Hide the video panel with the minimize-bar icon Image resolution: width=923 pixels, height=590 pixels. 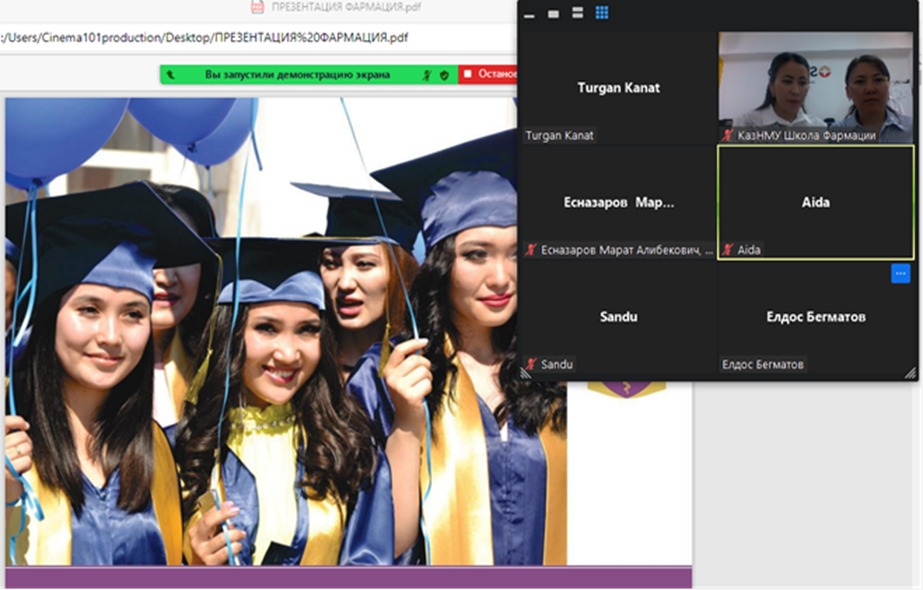529,14
